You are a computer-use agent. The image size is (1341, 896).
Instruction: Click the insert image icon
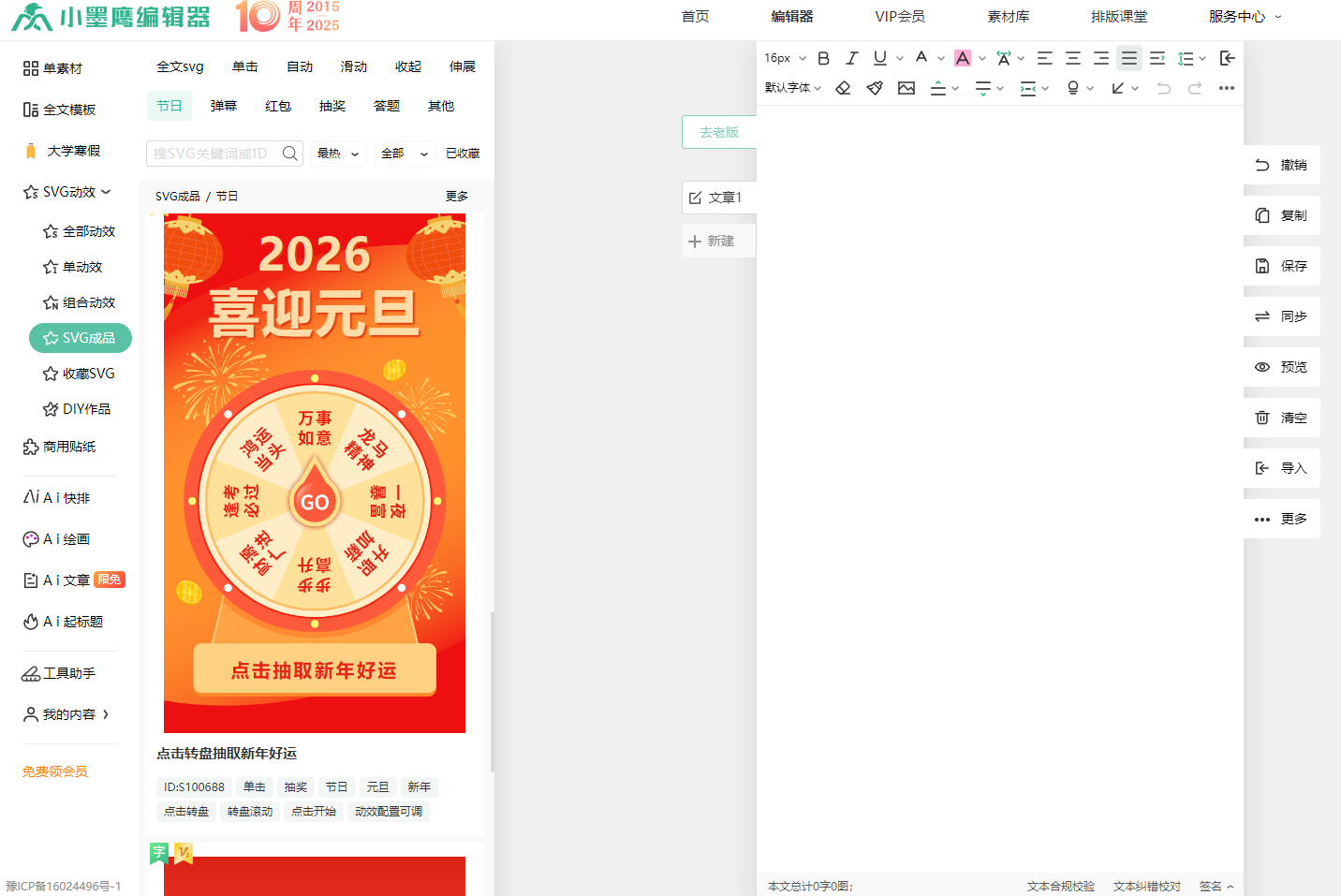click(906, 88)
